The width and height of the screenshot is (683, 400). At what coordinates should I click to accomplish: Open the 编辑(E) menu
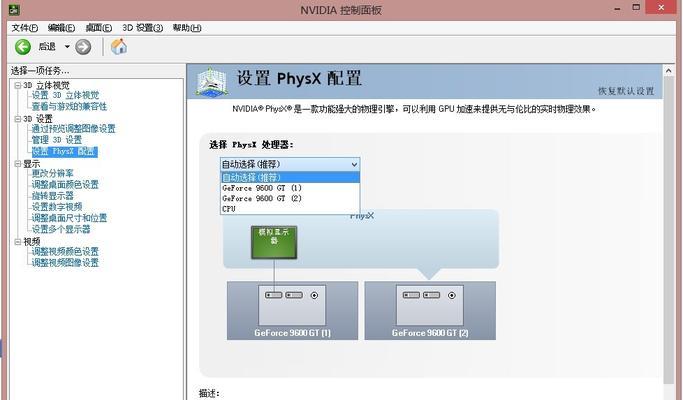tap(61, 28)
